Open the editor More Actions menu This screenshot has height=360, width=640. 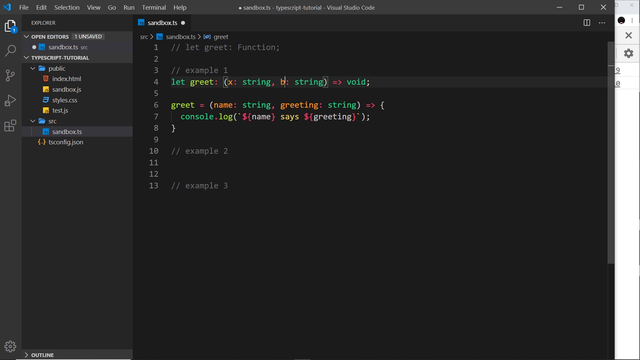(x=602, y=23)
